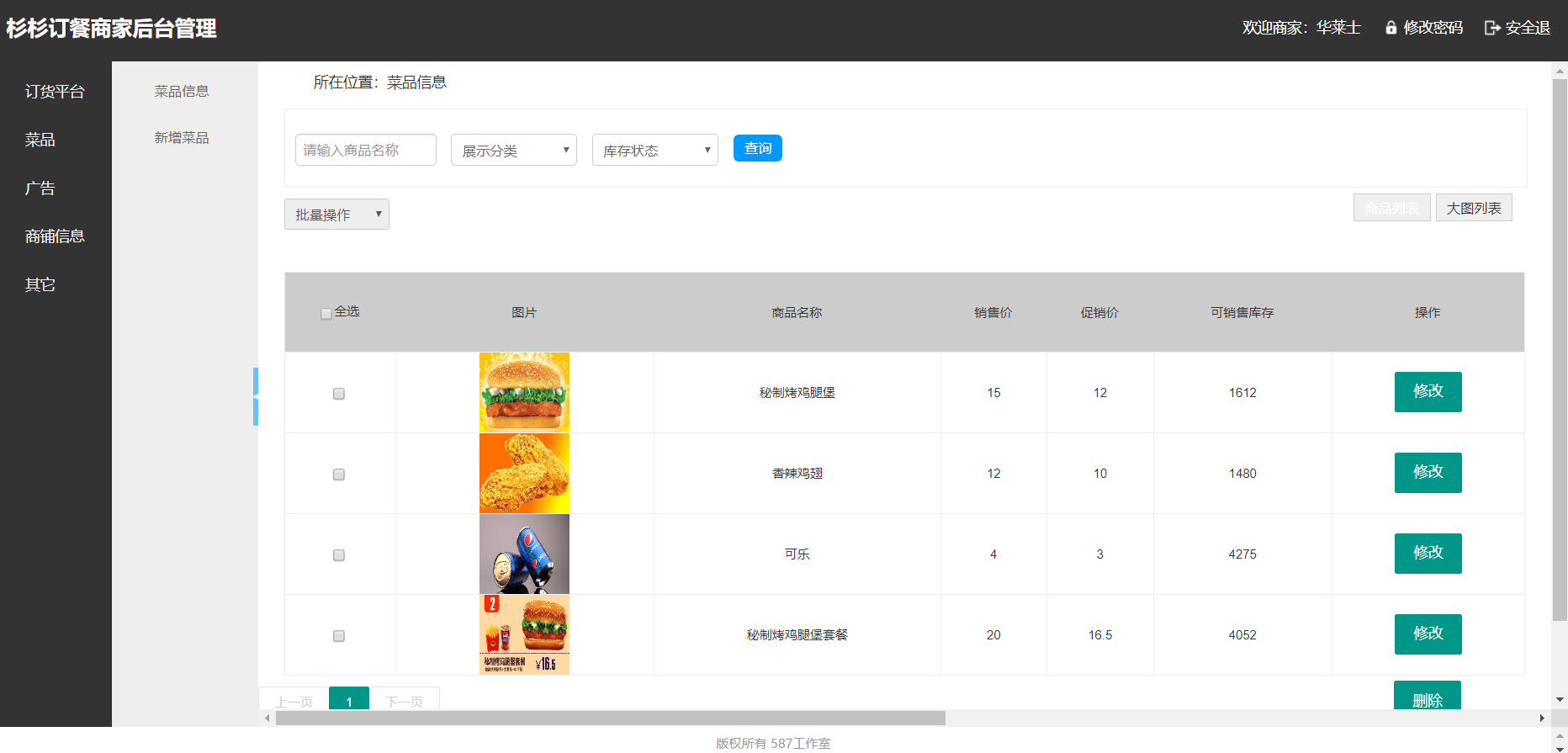Check the box for 香辣鸡翅 row
1568x753 pixels.
[x=339, y=475]
